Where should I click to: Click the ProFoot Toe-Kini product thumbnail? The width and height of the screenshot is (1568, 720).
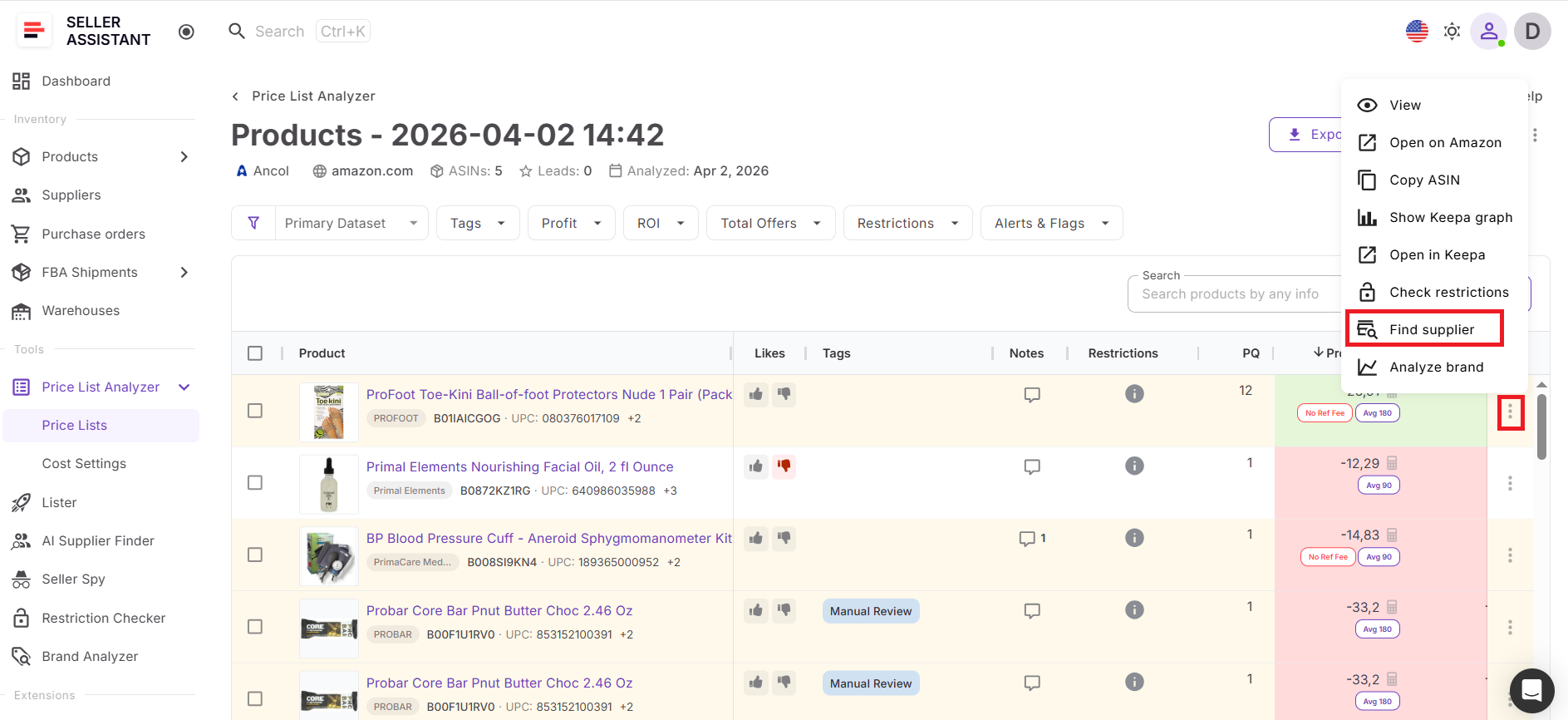point(329,412)
